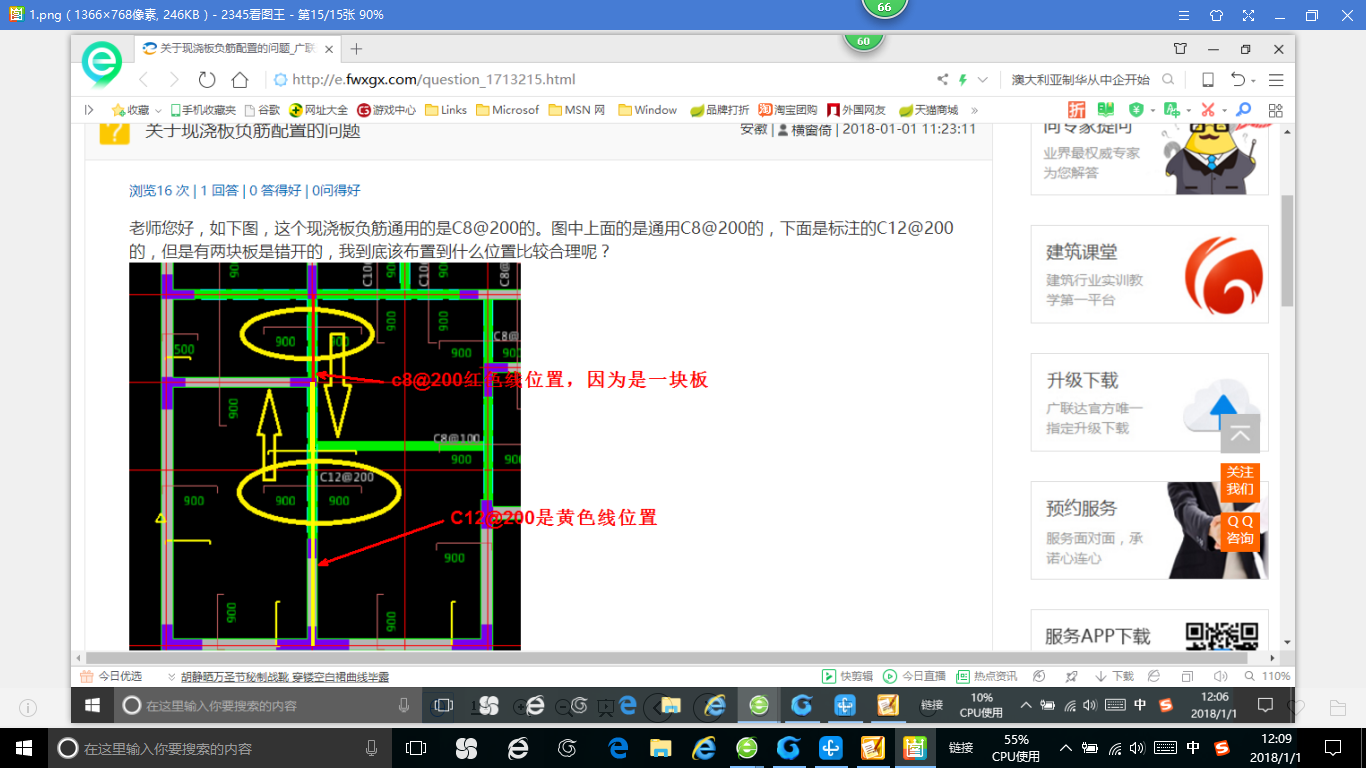Open the 手机收藏夹 bookmark
1366x768 pixels.
coord(203,110)
